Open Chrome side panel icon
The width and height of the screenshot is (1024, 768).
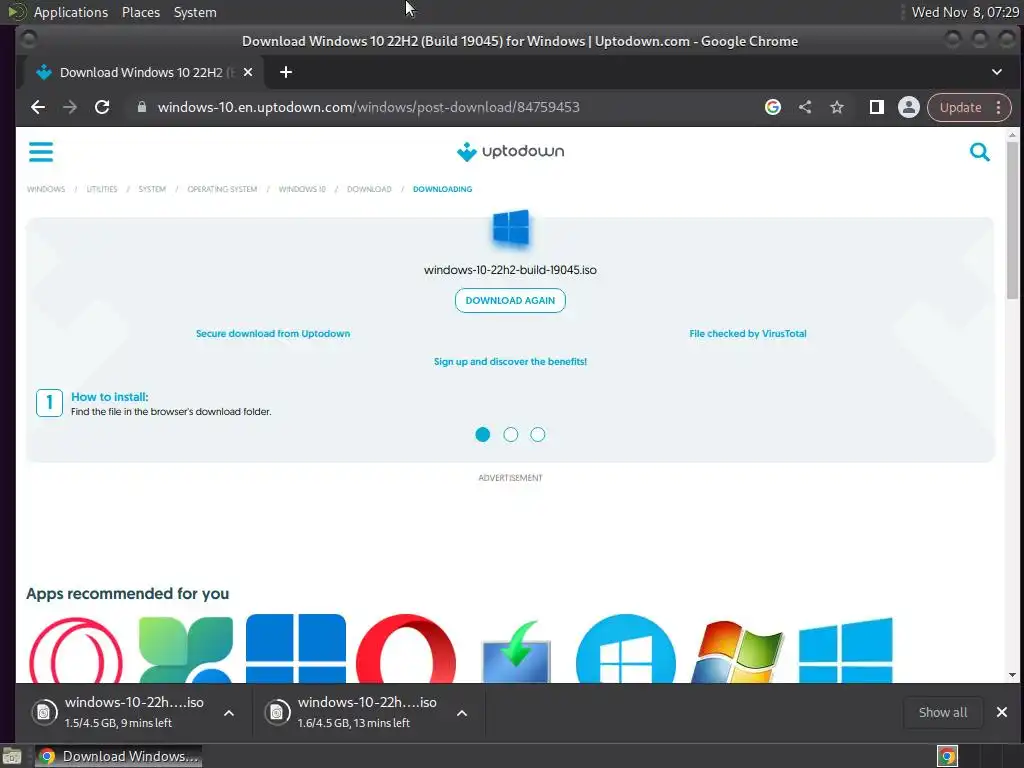point(876,107)
